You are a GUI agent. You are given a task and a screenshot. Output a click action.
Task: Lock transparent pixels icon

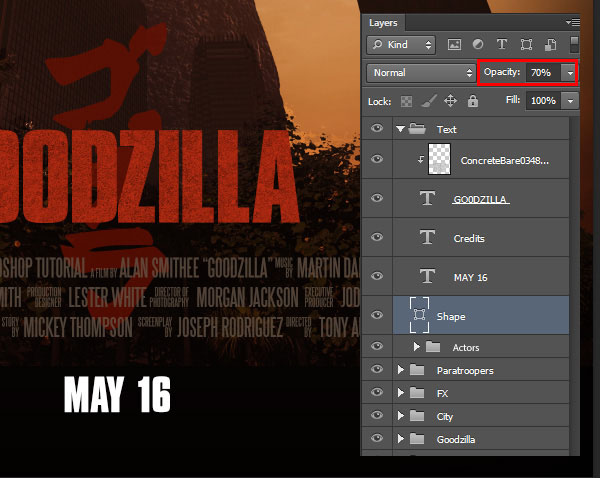click(406, 101)
